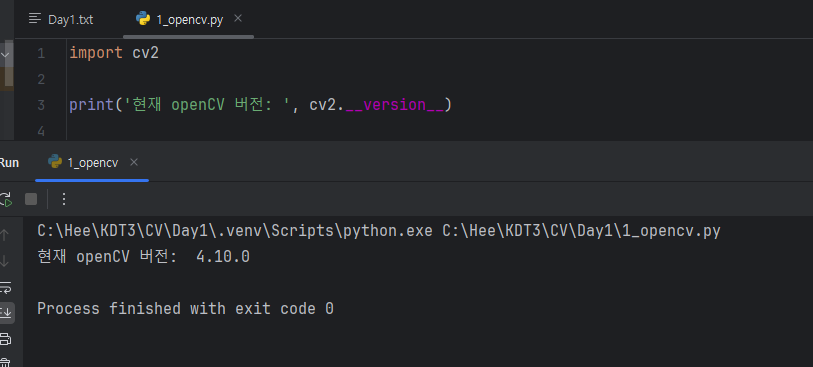
Task: Select the 1_opencv.py editor tab
Action: coord(189,20)
